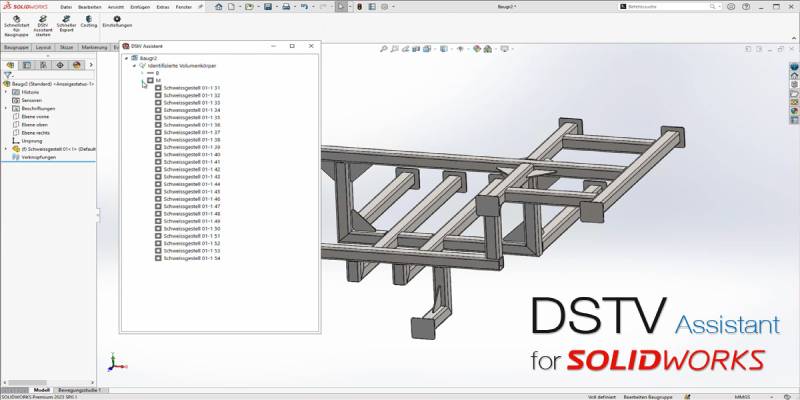
Task: Open options gear icon in title bar
Action: click(384, 7)
